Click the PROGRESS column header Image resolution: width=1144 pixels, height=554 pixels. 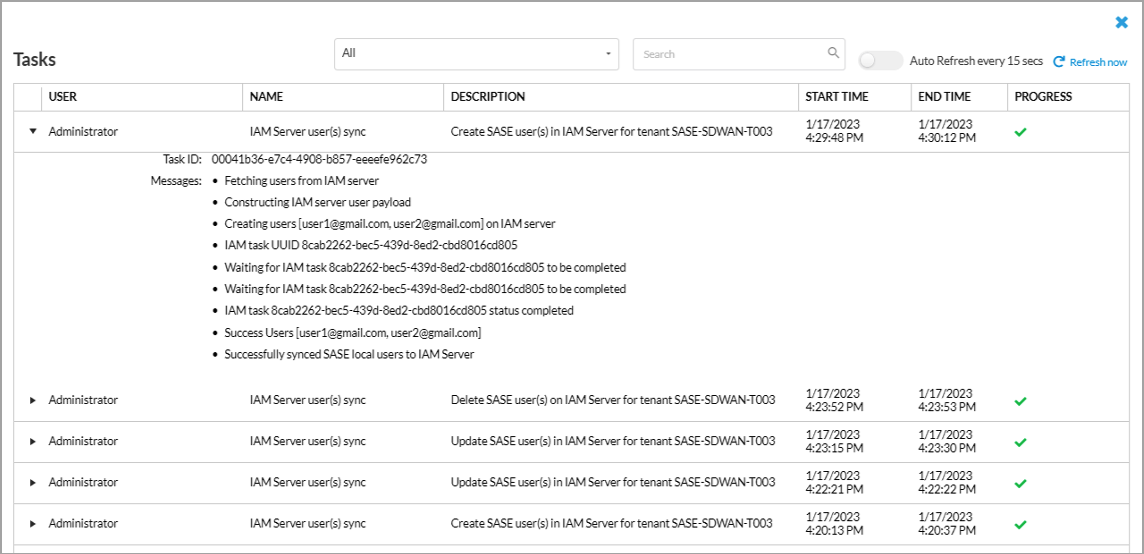point(1043,97)
